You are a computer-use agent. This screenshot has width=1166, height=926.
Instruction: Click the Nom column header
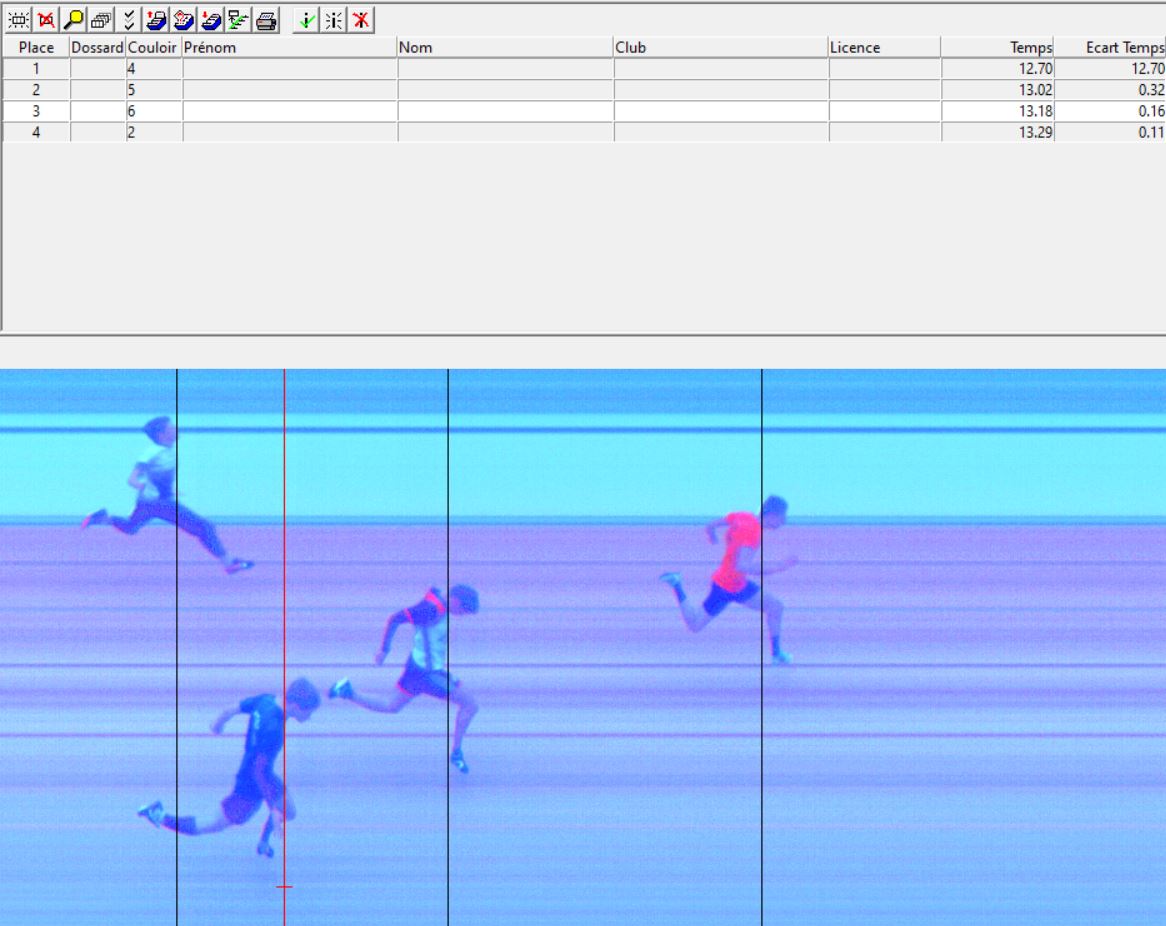(505, 48)
